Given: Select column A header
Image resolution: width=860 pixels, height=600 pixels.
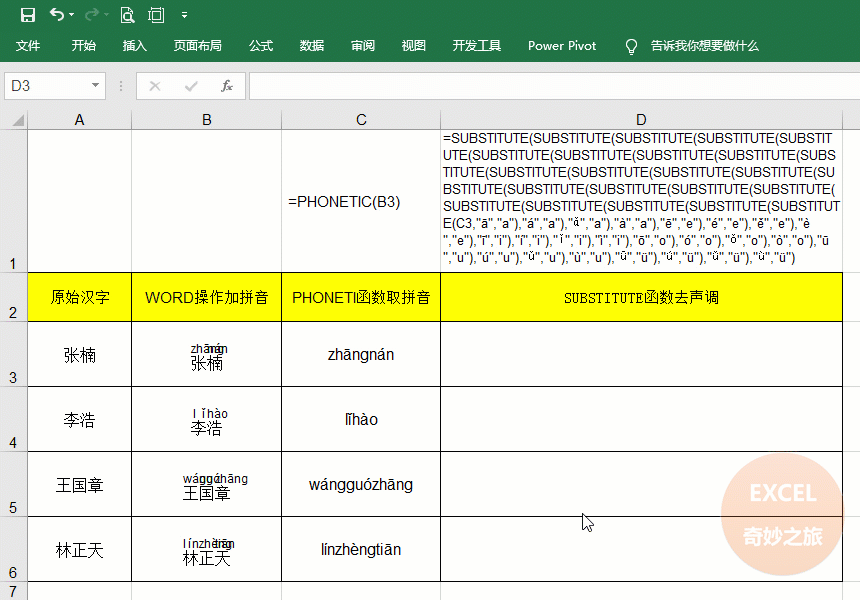Looking at the screenshot, I should click(x=80, y=120).
